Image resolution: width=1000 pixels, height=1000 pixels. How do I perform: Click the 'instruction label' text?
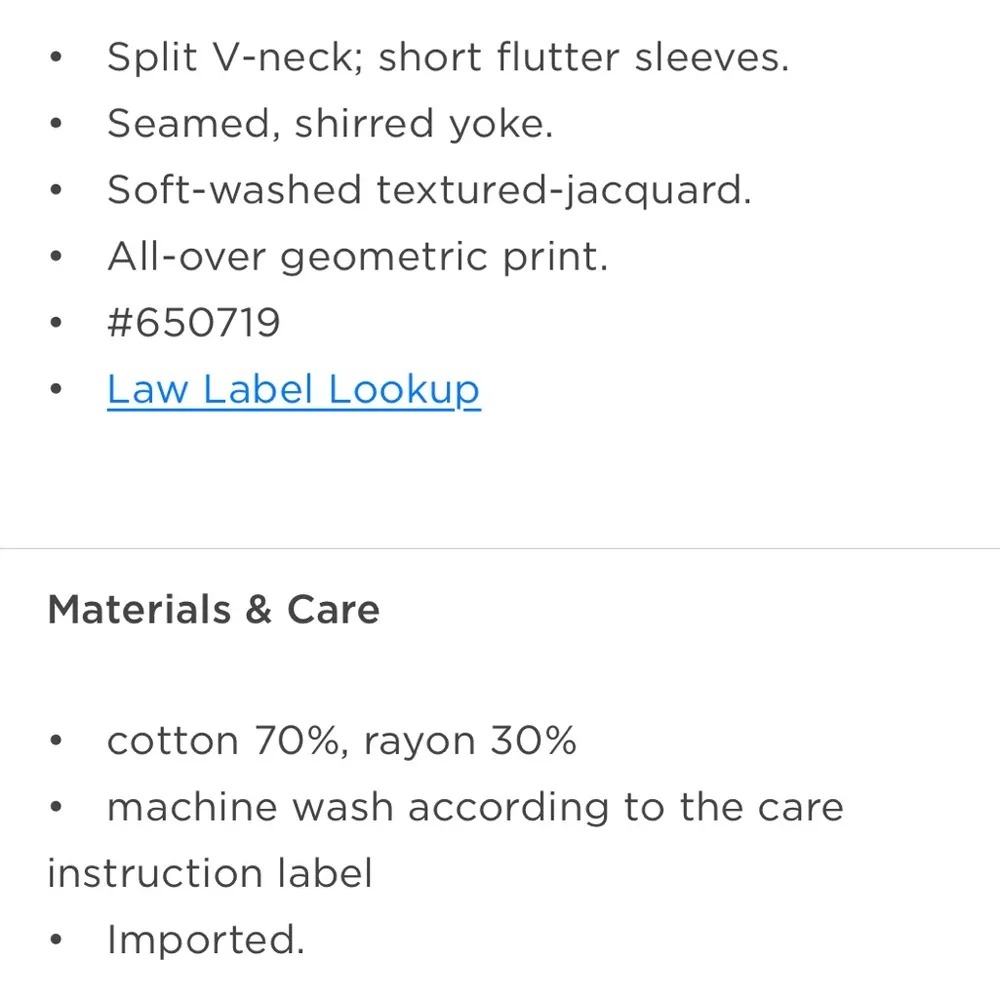tap(210, 873)
